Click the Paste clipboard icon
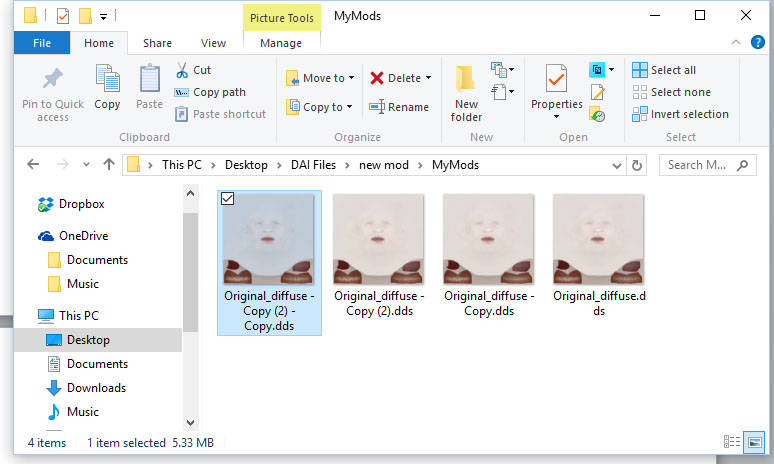This screenshot has height=464, width=774. coord(149,79)
